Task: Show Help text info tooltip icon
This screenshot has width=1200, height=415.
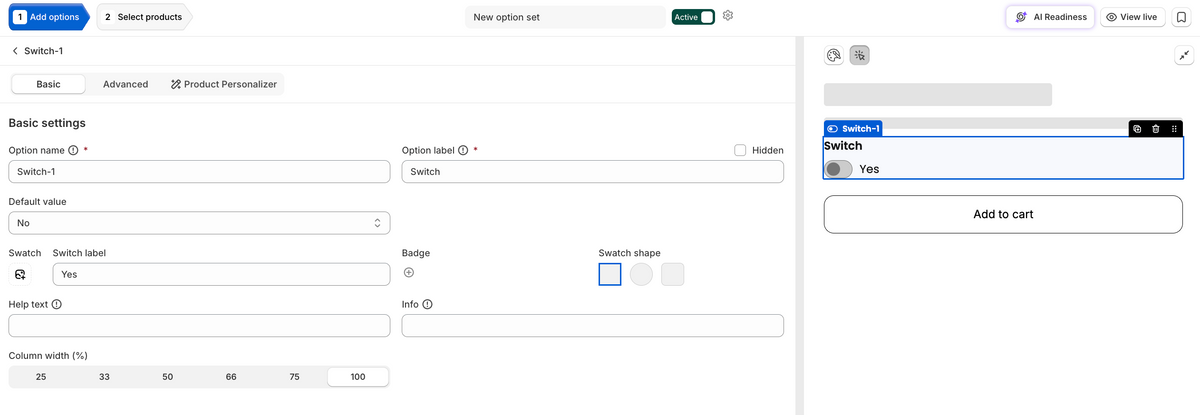Action: point(56,304)
